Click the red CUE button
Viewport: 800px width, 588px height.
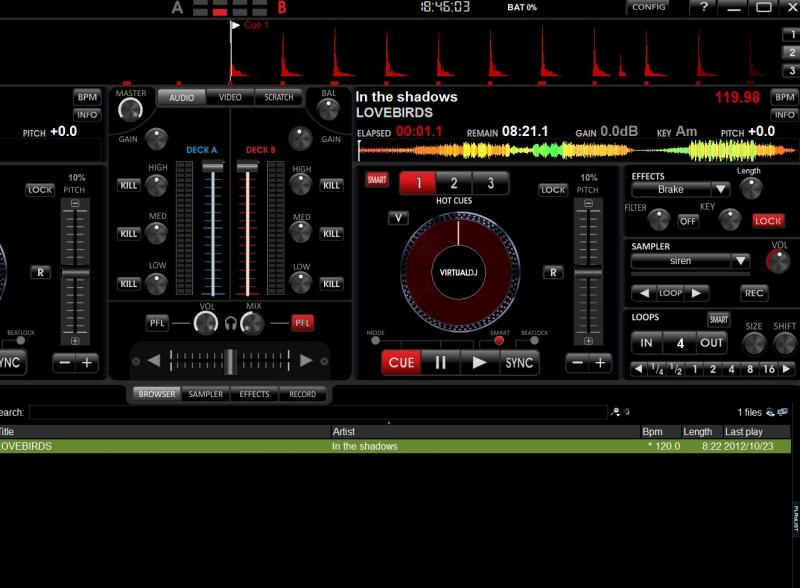click(x=401, y=363)
